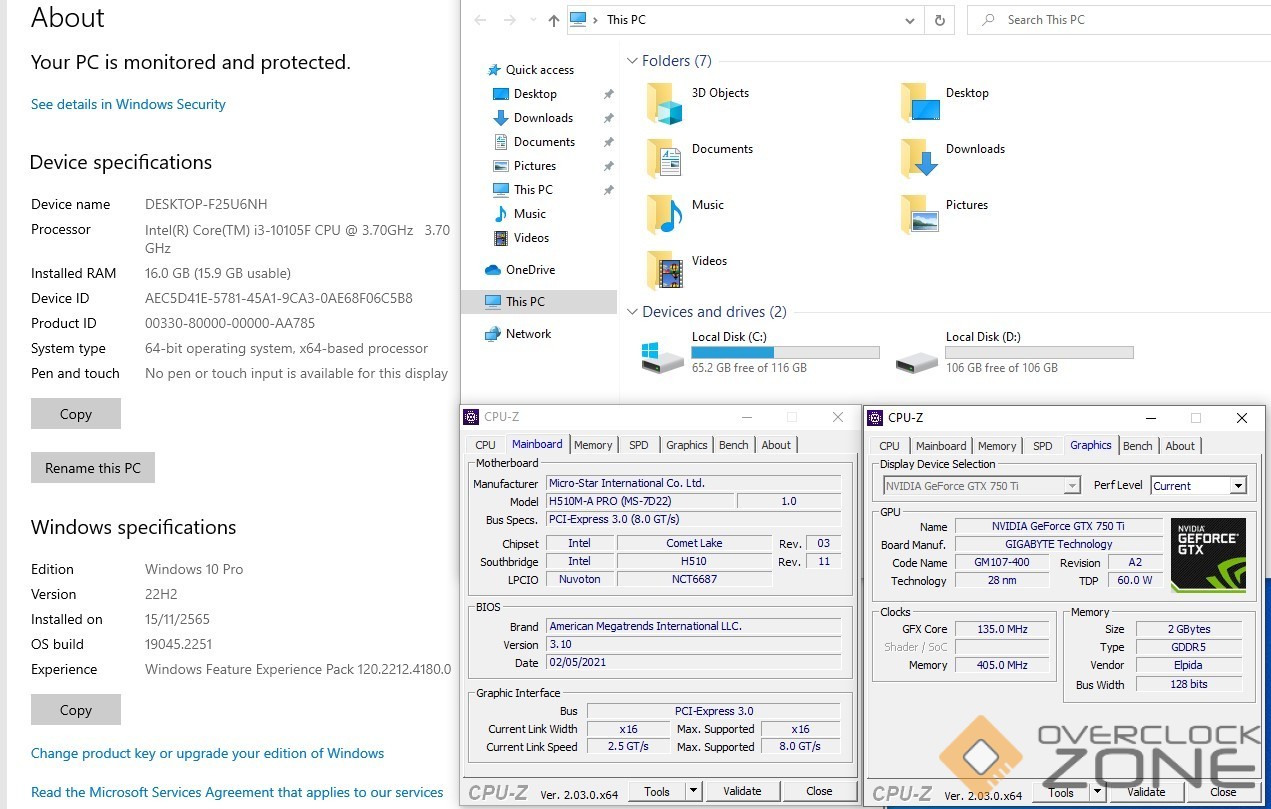1271x809 pixels.
Task: Open the Videos folder icon
Action: click(x=665, y=270)
